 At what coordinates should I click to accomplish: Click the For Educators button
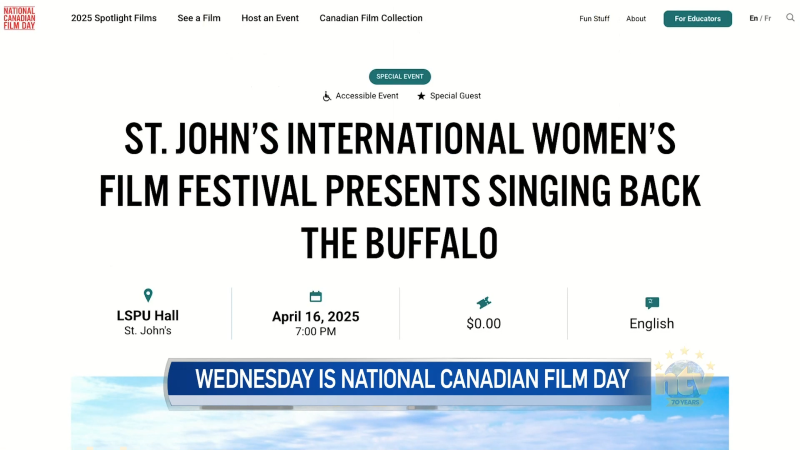pos(697,18)
